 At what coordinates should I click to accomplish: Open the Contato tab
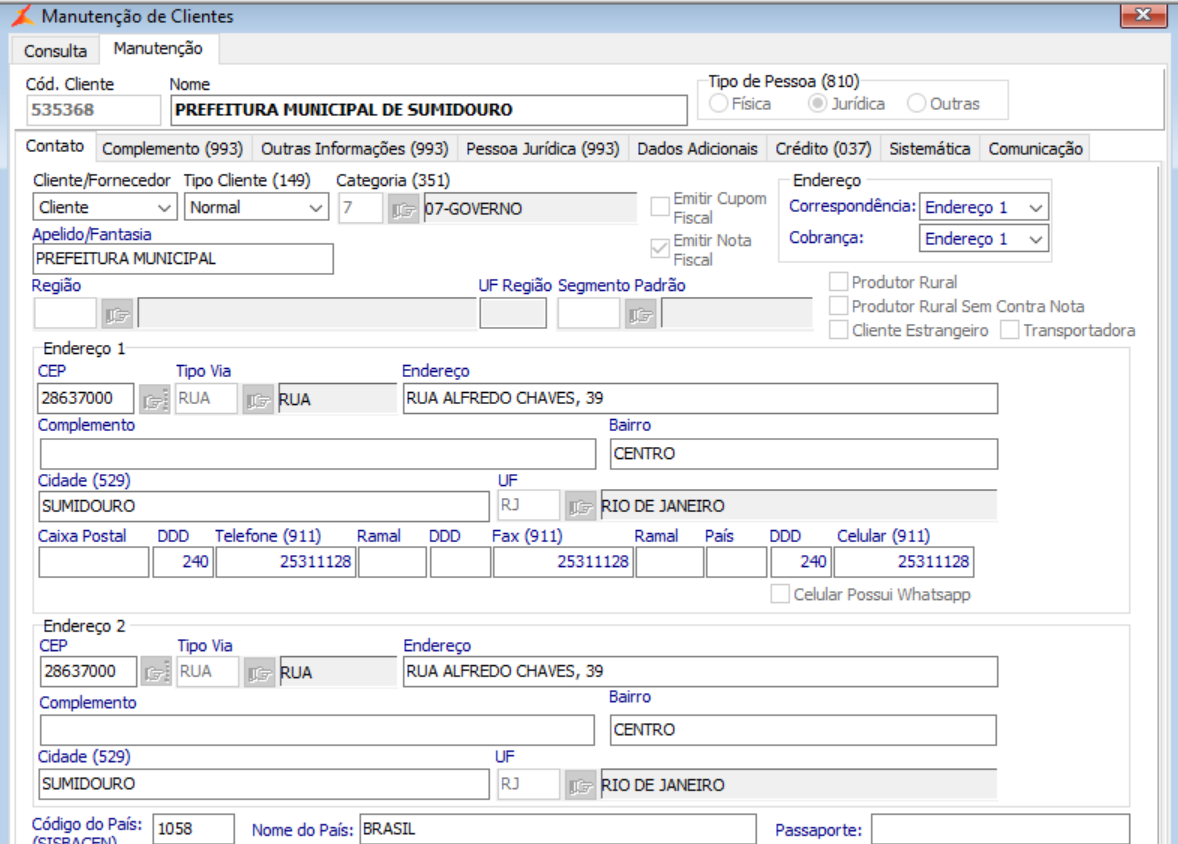click(55, 146)
